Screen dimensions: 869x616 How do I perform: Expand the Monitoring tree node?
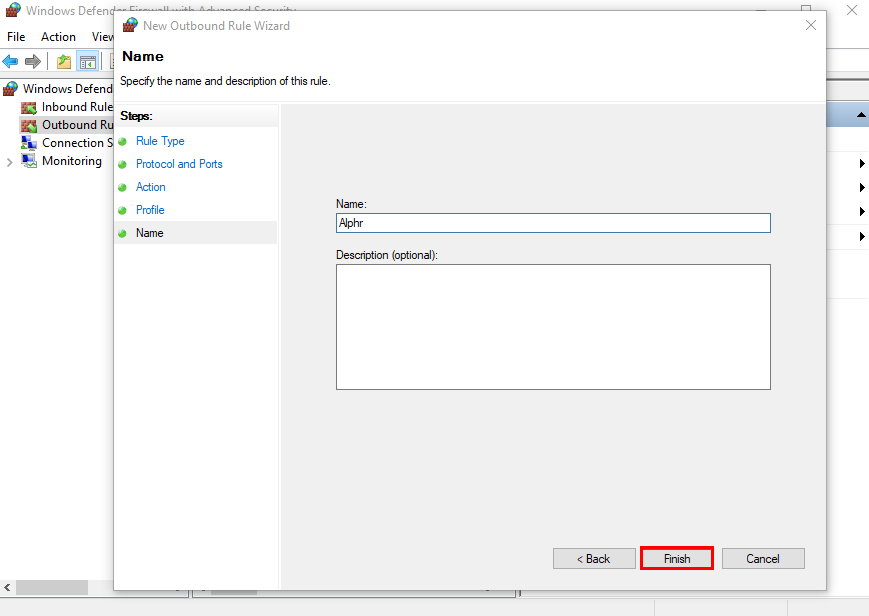9,162
